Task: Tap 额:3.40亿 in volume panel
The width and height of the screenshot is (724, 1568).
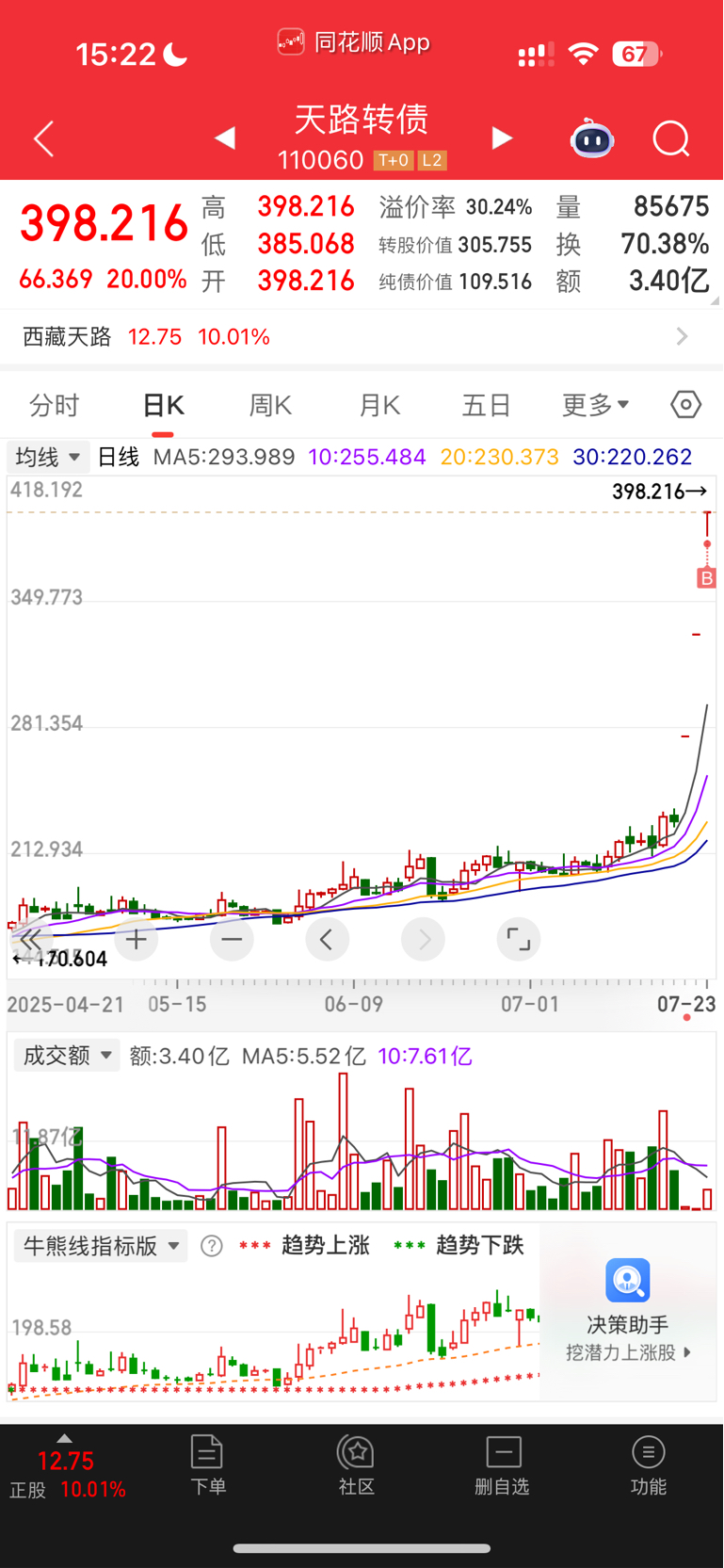Action: click(179, 1057)
